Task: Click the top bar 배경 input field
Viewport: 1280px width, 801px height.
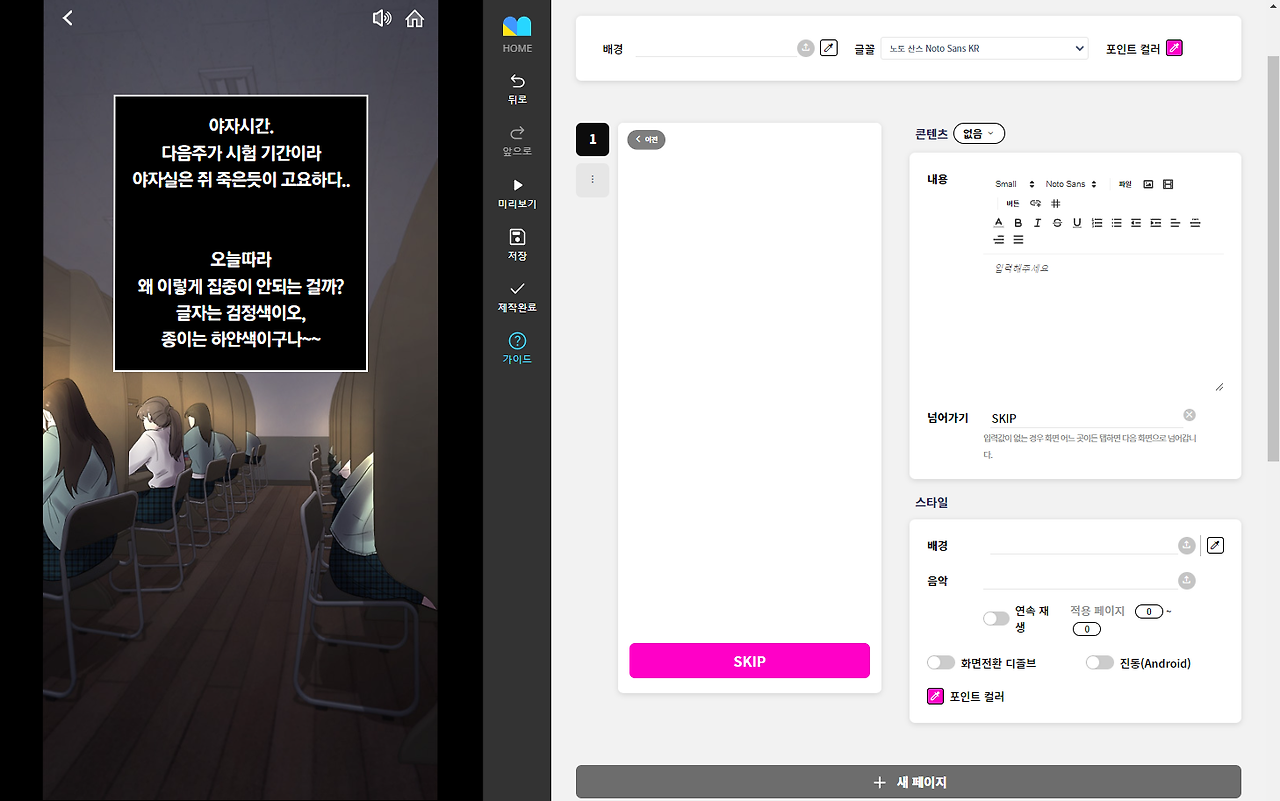Action: click(716, 48)
